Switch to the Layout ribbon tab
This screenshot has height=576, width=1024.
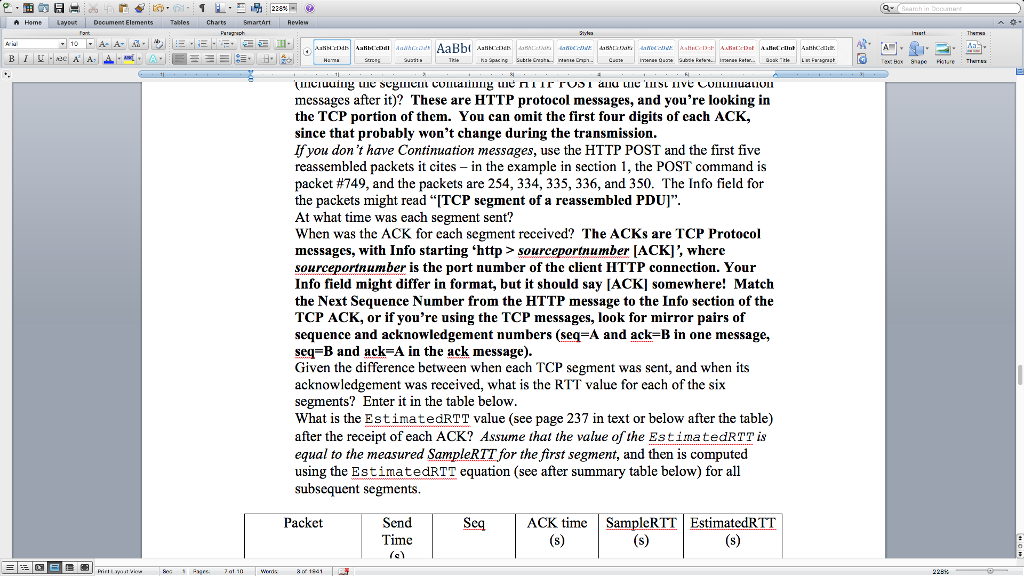click(66, 22)
